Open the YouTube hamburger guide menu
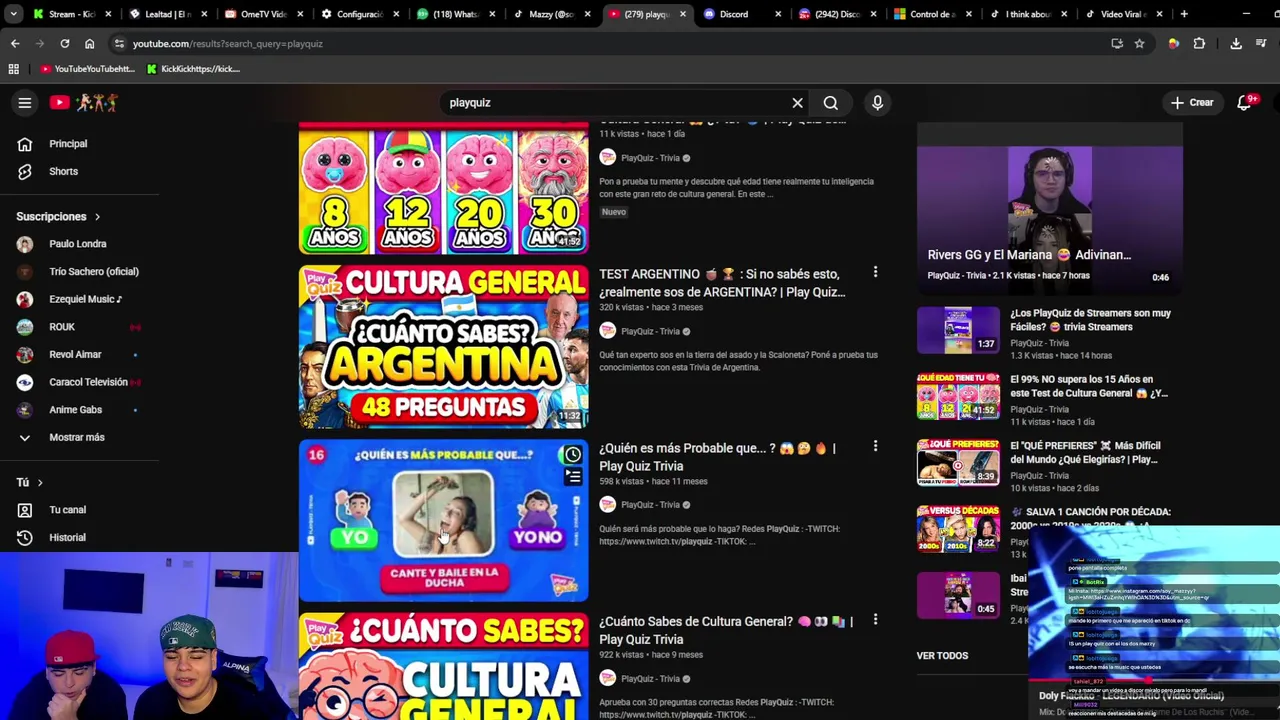Image resolution: width=1280 pixels, height=720 pixels. pos(25,102)
